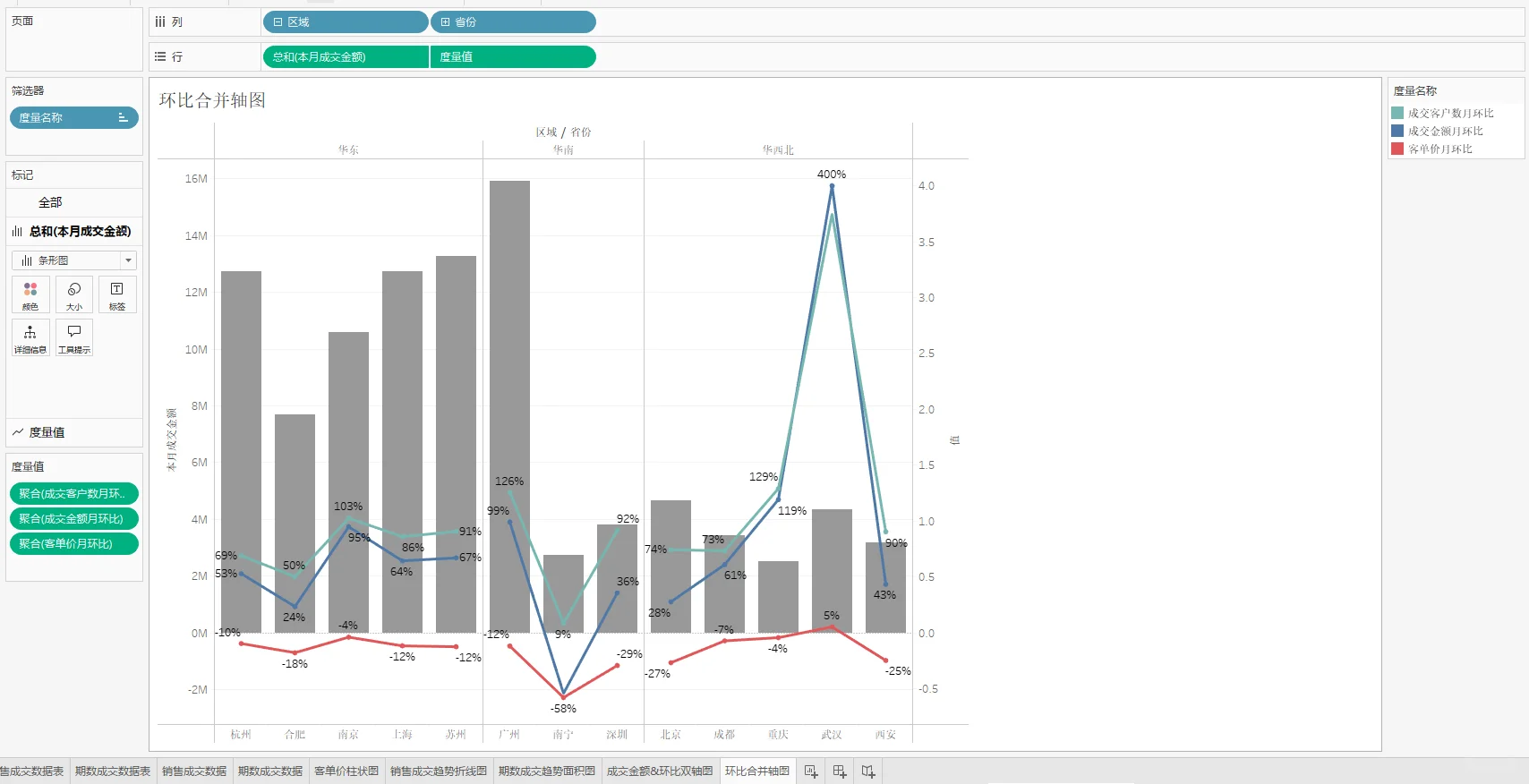Click the new dashboard icon

(840, 771)
